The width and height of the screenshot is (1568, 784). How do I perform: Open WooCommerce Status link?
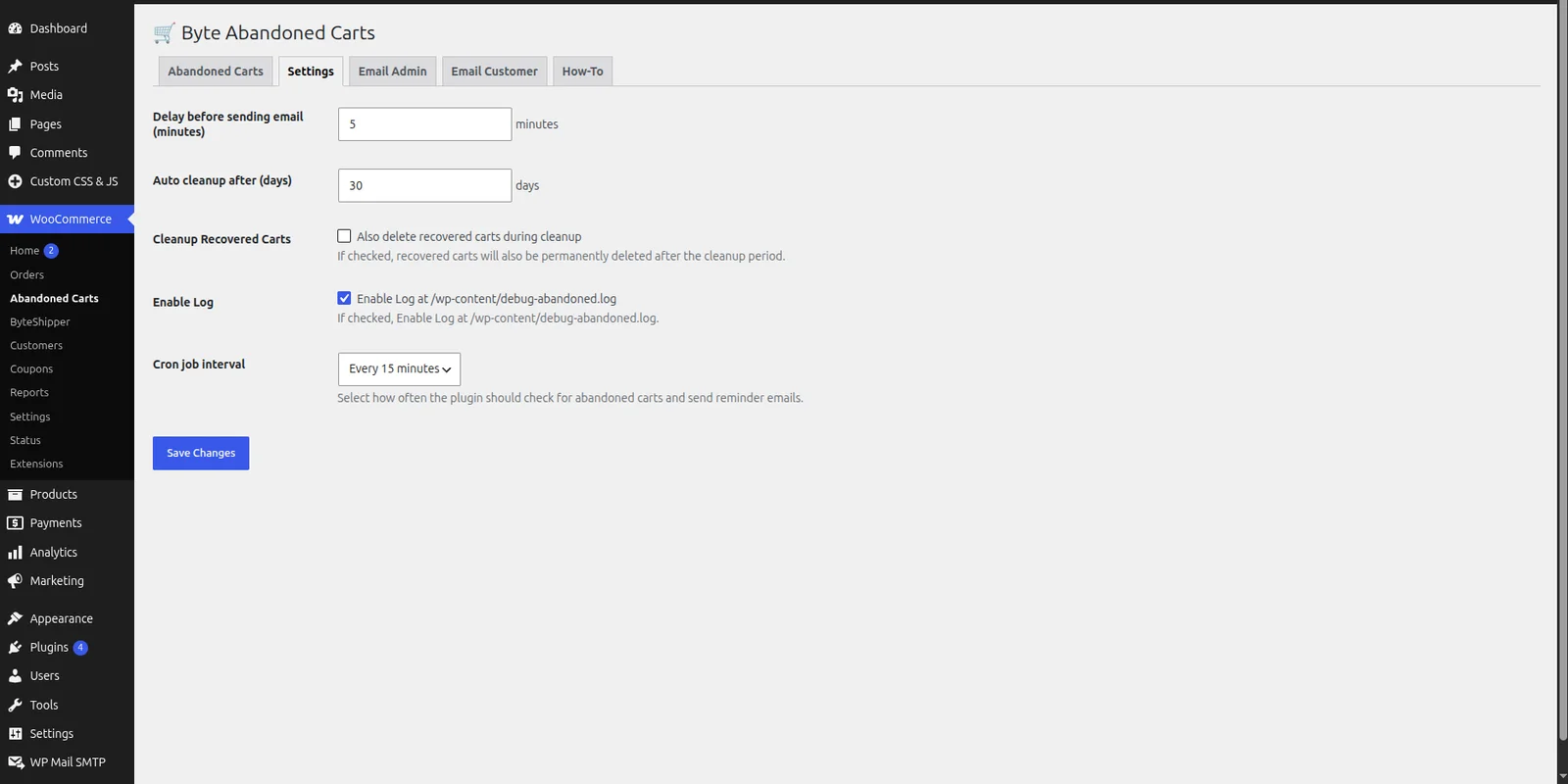point(25,441)
